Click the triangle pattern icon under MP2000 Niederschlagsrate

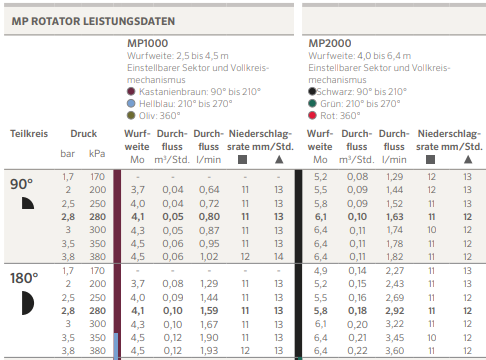pos(468,160)
